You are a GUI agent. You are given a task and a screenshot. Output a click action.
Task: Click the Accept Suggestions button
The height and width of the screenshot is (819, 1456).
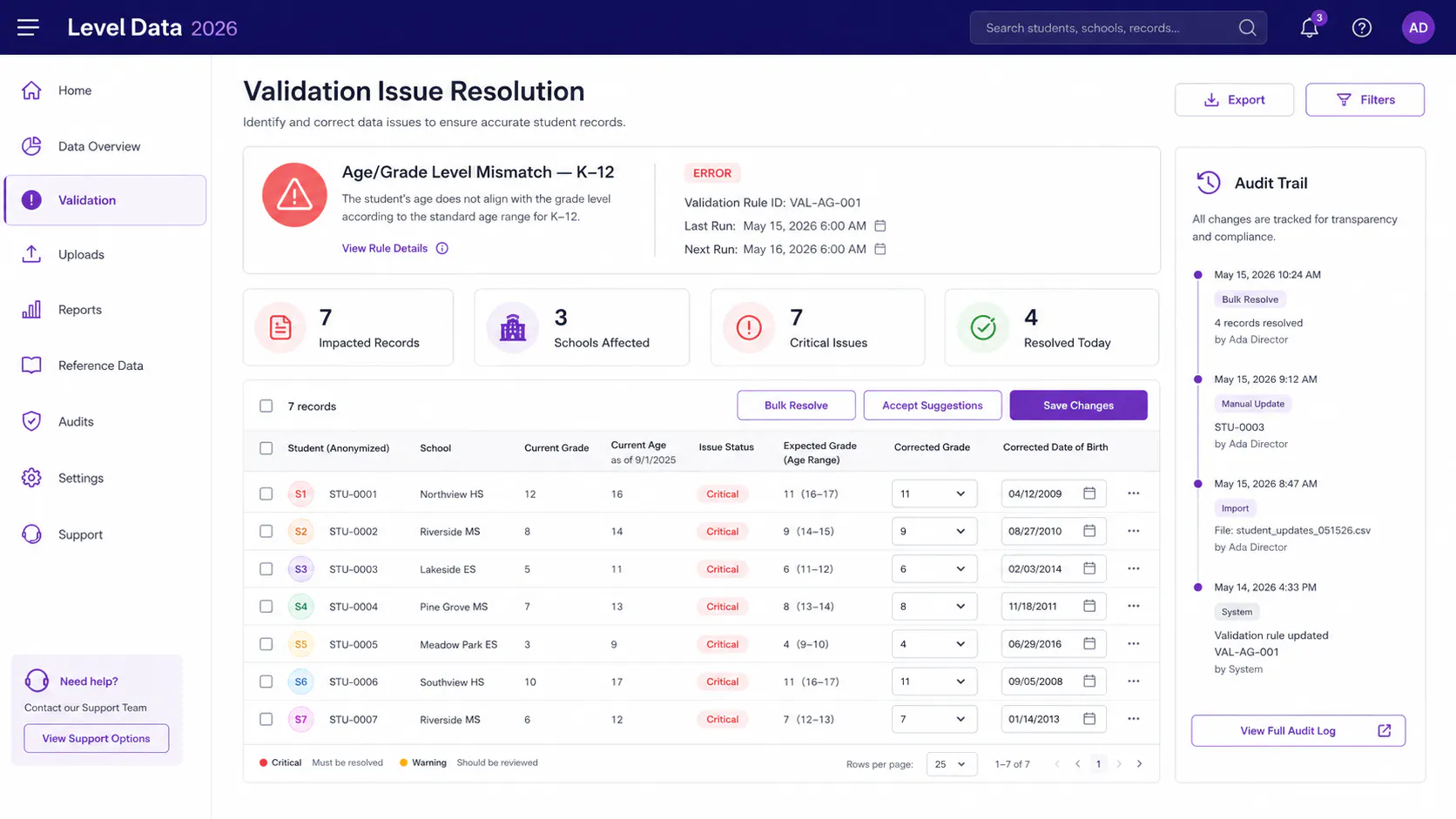click(933, 406)
